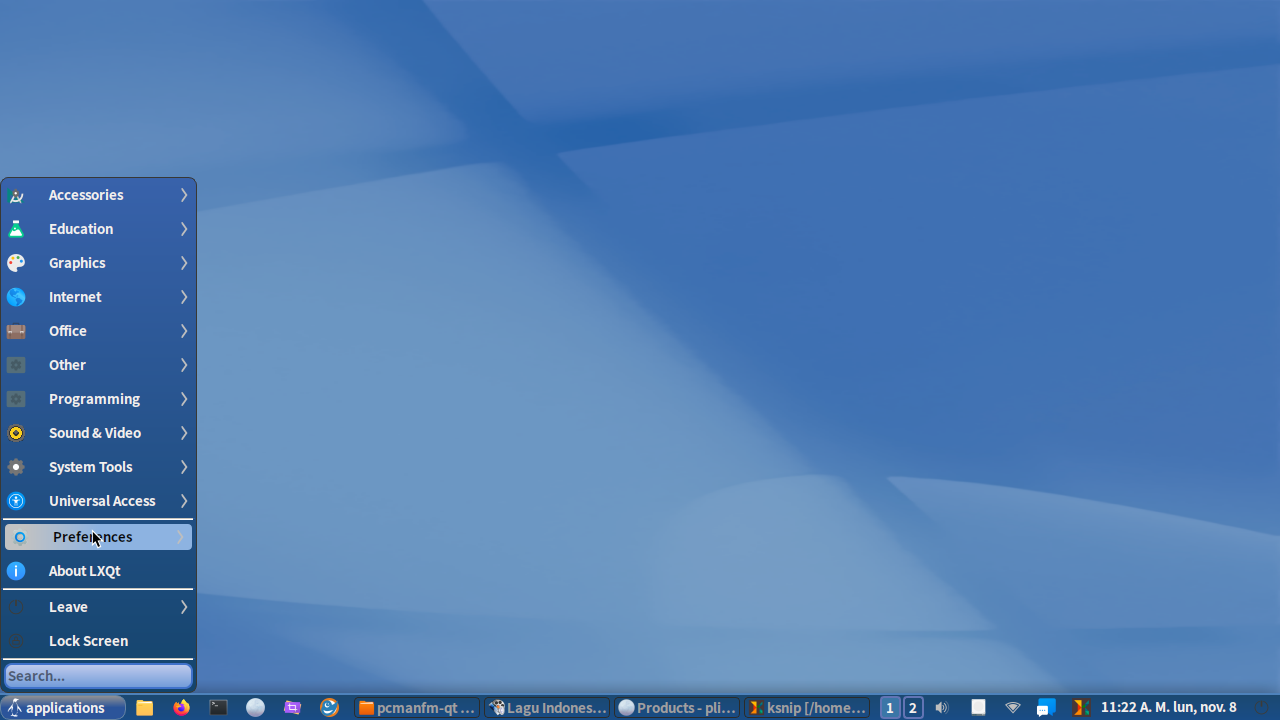The image size is (1280, 720).
Task: Launch the orange-blue swirl quick-launch app
Action: [330, 708]
